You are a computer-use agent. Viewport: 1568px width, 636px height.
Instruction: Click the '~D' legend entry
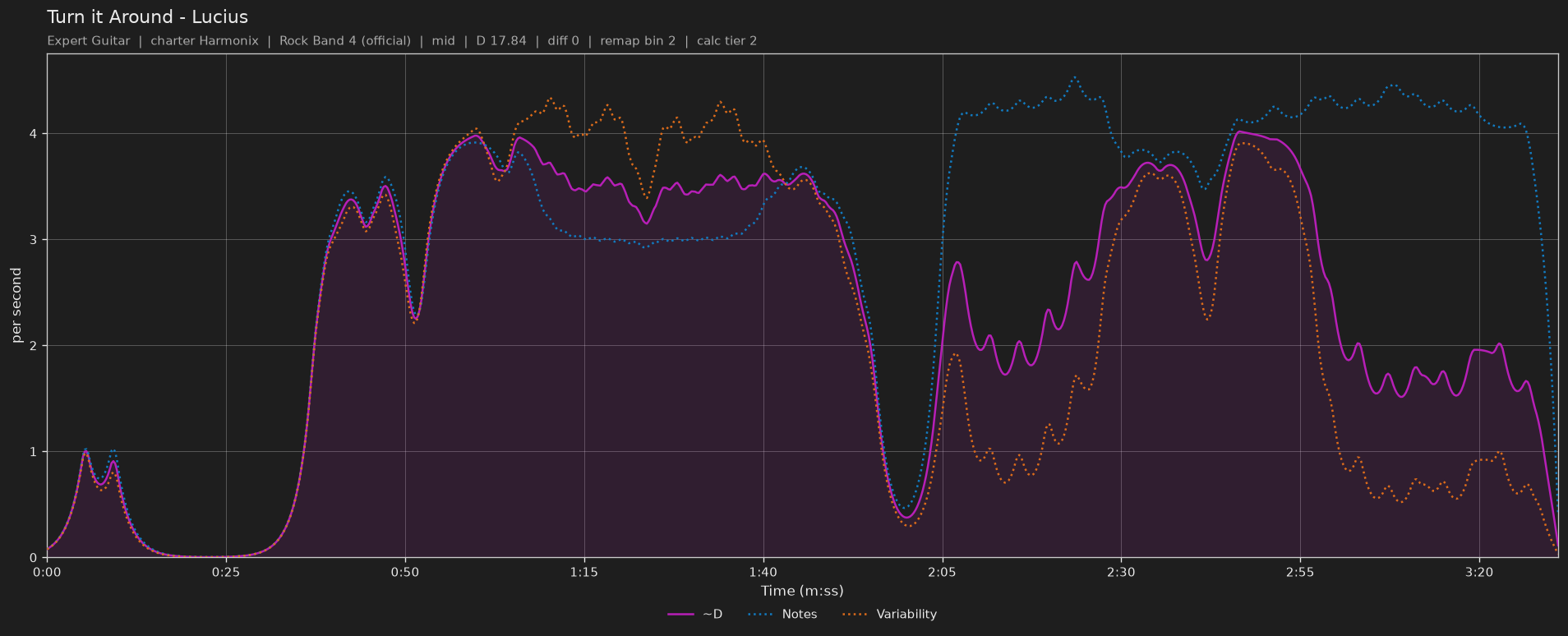click(695, 614)
